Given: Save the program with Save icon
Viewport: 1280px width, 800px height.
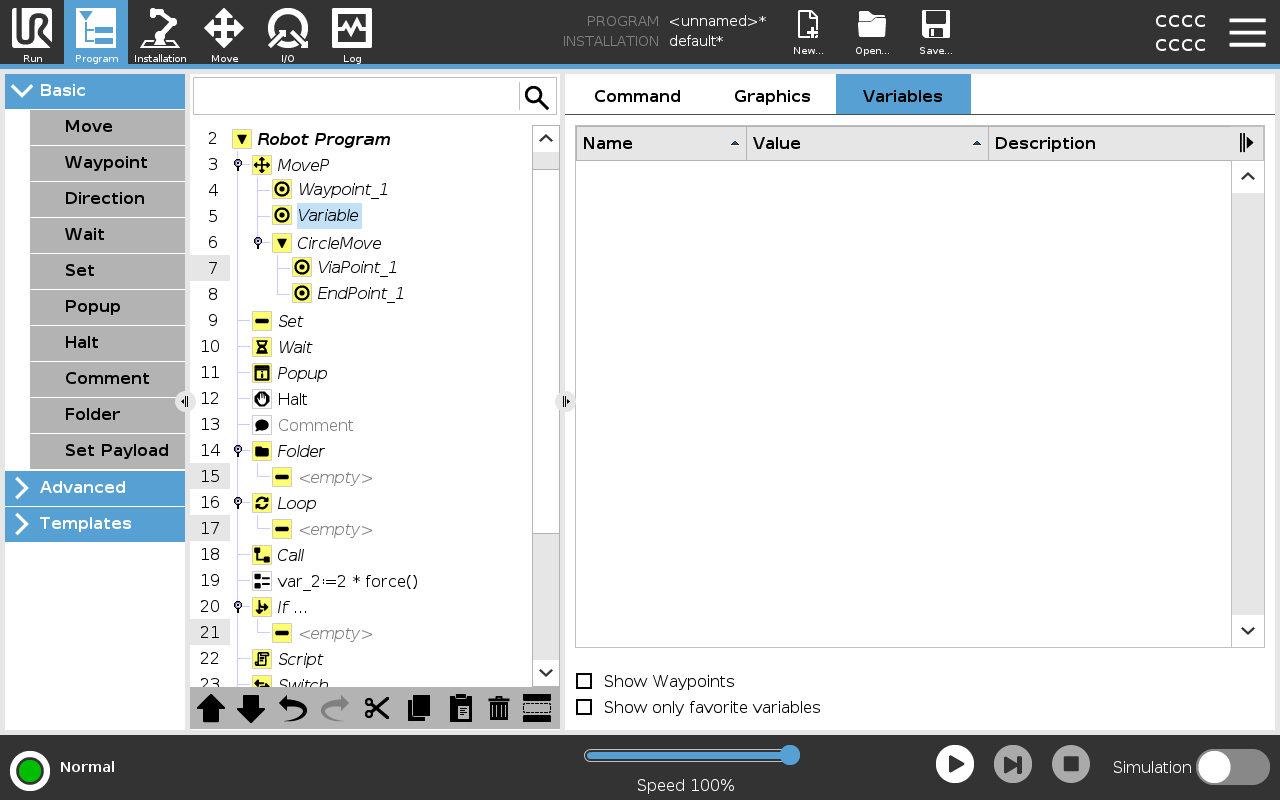Looking at the screenshot, I should 935,34.
